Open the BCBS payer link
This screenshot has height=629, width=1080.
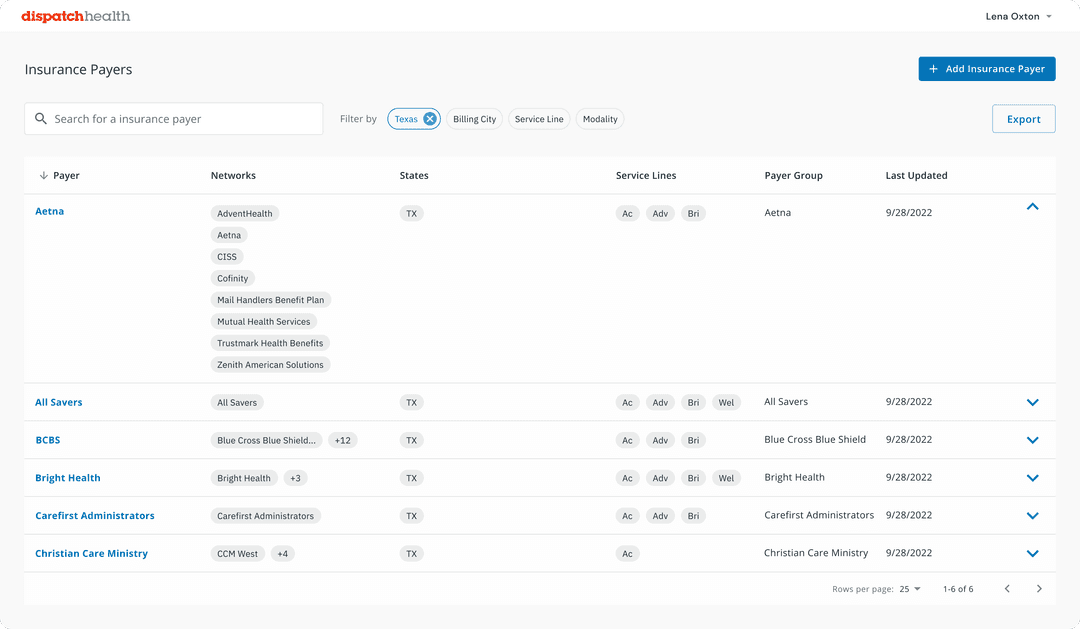(48, 440)
